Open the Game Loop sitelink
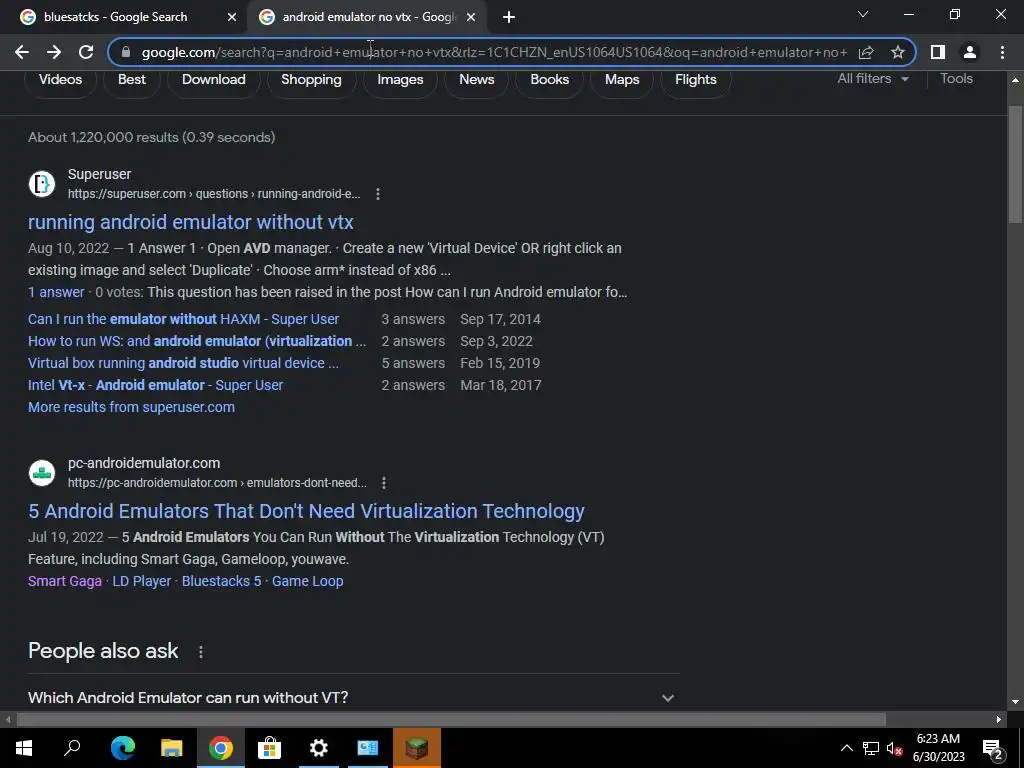The width and height of the screenshot is (1024, 768). (x=308, y=581)
